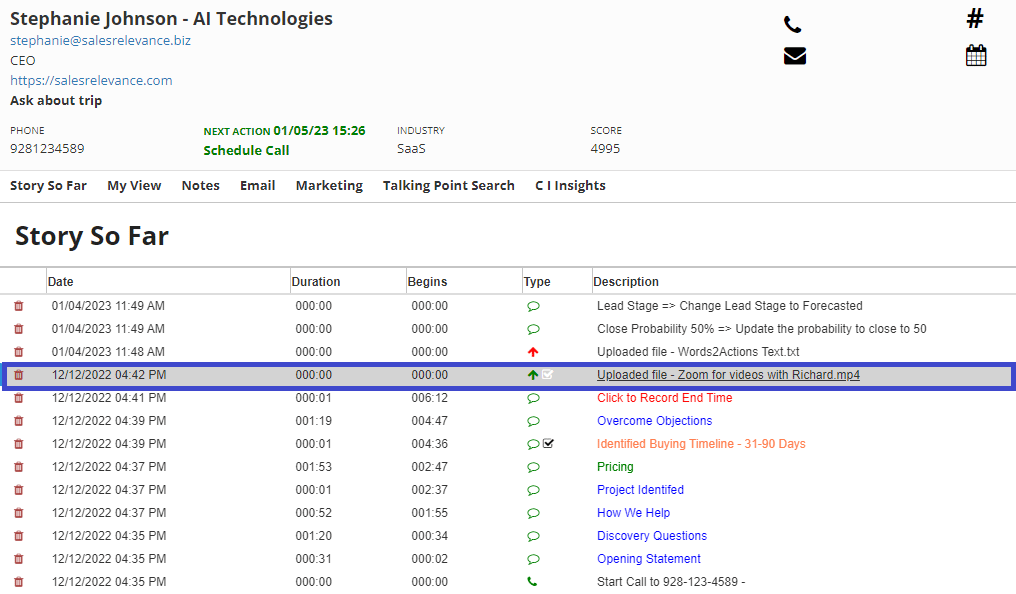This screenshot has height=594, width=1016.
Task: Click the Pricing talking point
Action: click(x=615, y=467)
